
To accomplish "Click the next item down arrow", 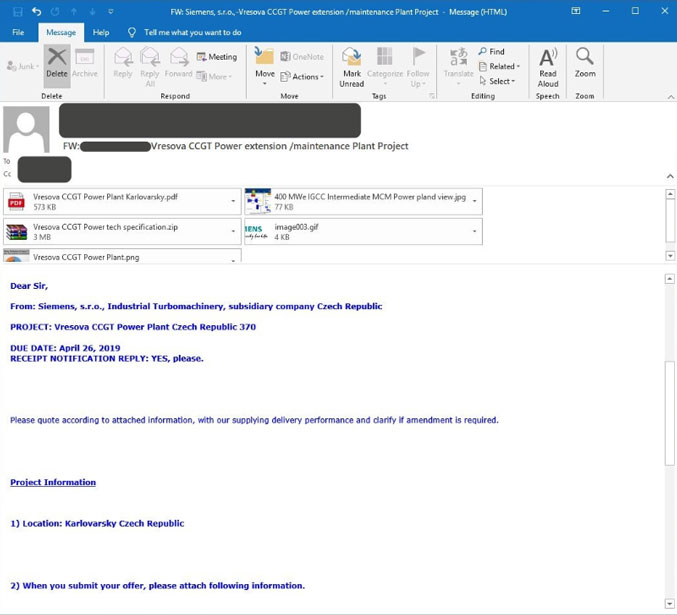I will click(x=92, y=12).
